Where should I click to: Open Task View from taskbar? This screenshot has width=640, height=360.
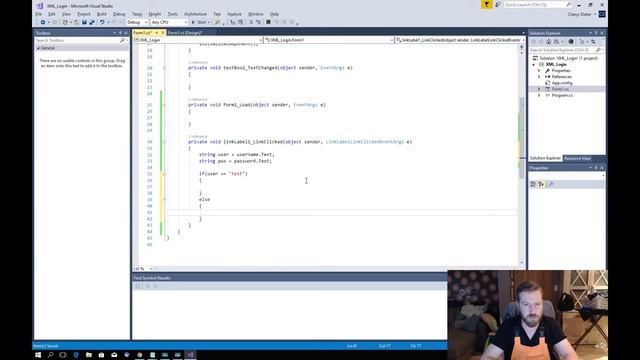click(x=63, y=355)
